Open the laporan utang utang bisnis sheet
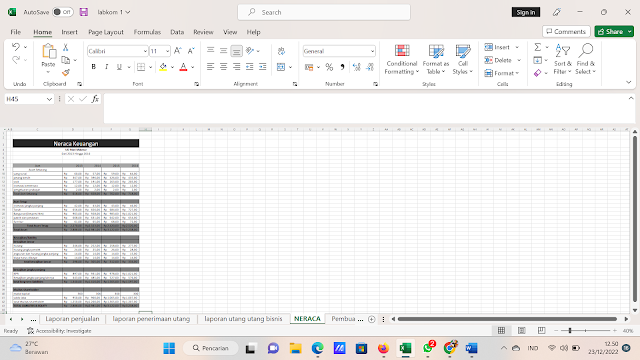 click(243, 319)
